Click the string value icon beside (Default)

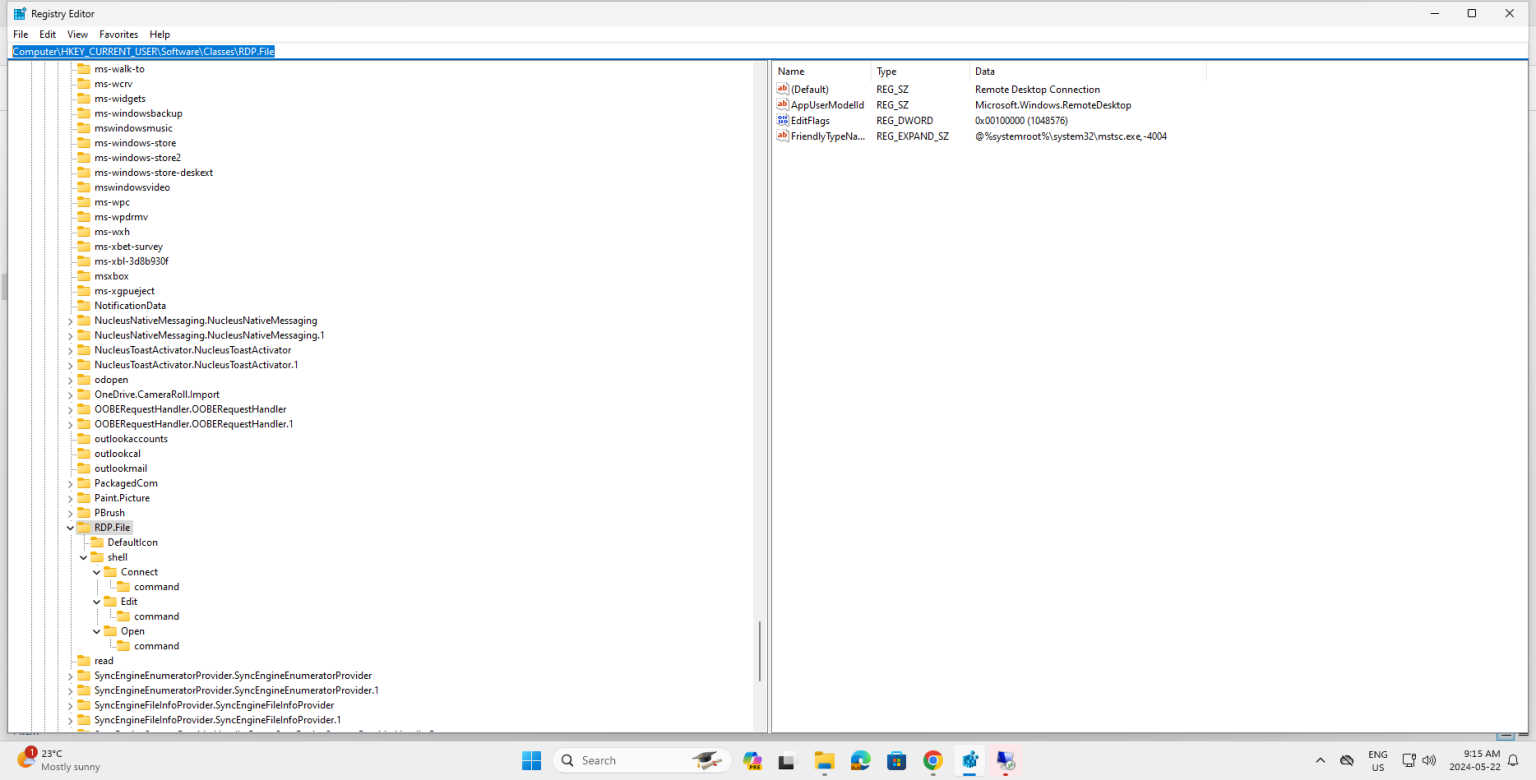pyautogui.click(x=781, y=89)
